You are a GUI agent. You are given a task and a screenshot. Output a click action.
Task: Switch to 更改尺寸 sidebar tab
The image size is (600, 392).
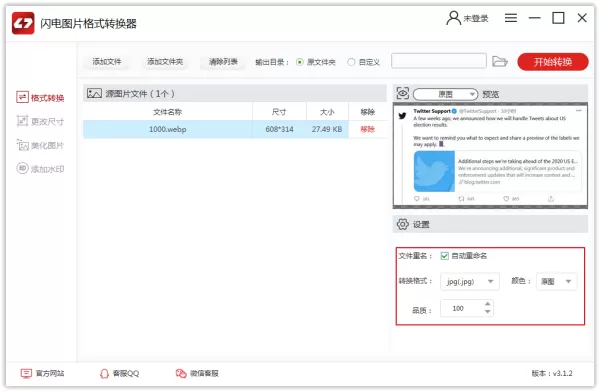tap(40, 121)
